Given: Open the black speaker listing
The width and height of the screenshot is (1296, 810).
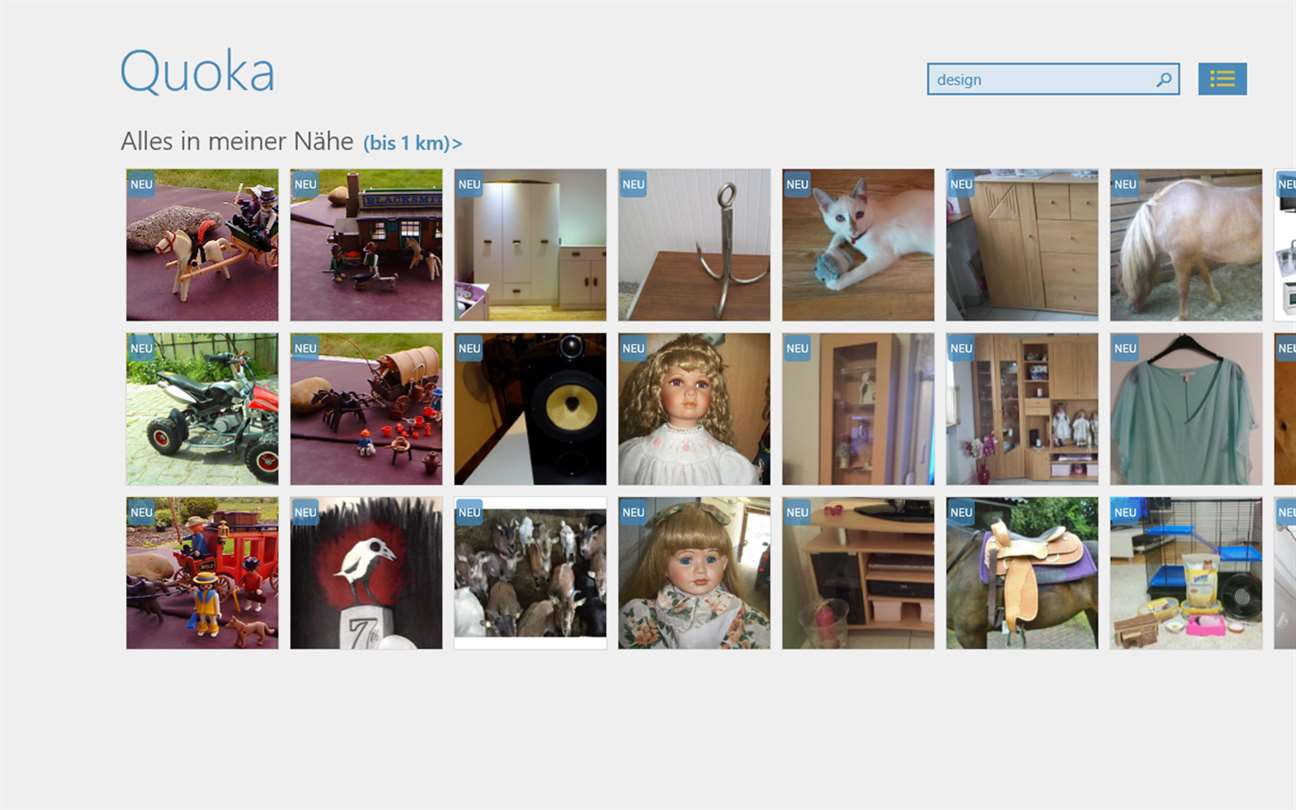Looking at the screenshot, I should (x=530, y=409).
